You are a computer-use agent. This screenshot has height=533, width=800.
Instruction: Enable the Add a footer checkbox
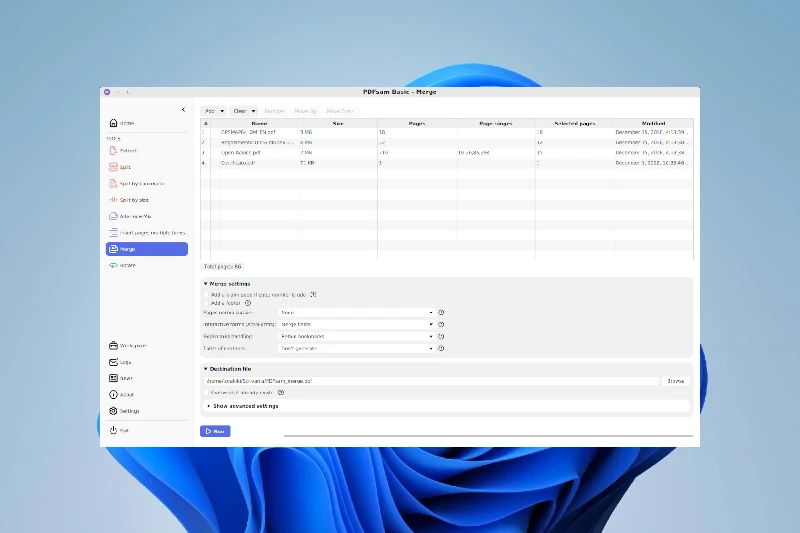[207, 303]
